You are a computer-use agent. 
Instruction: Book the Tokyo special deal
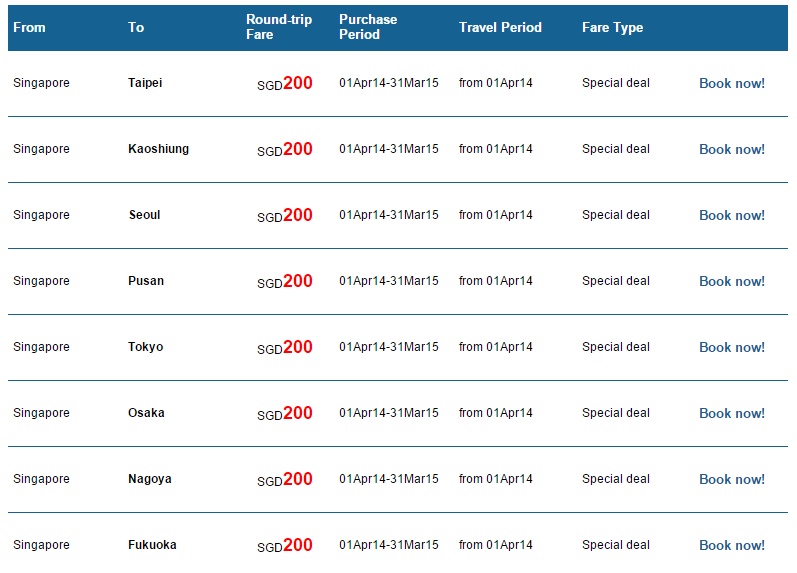pyautogui.click(x=731, y=348)
